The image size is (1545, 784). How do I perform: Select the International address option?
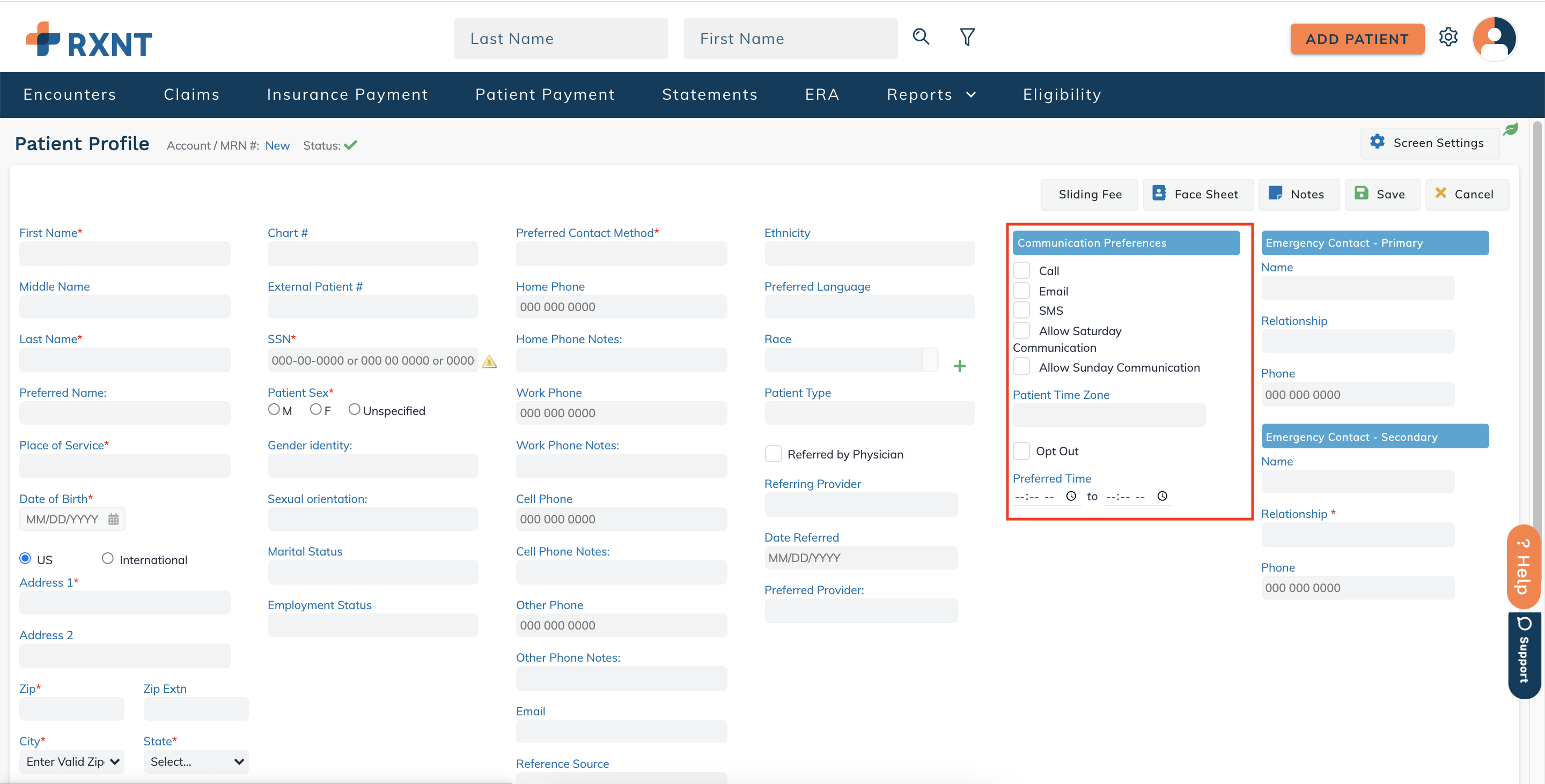[x=107, y=559]
